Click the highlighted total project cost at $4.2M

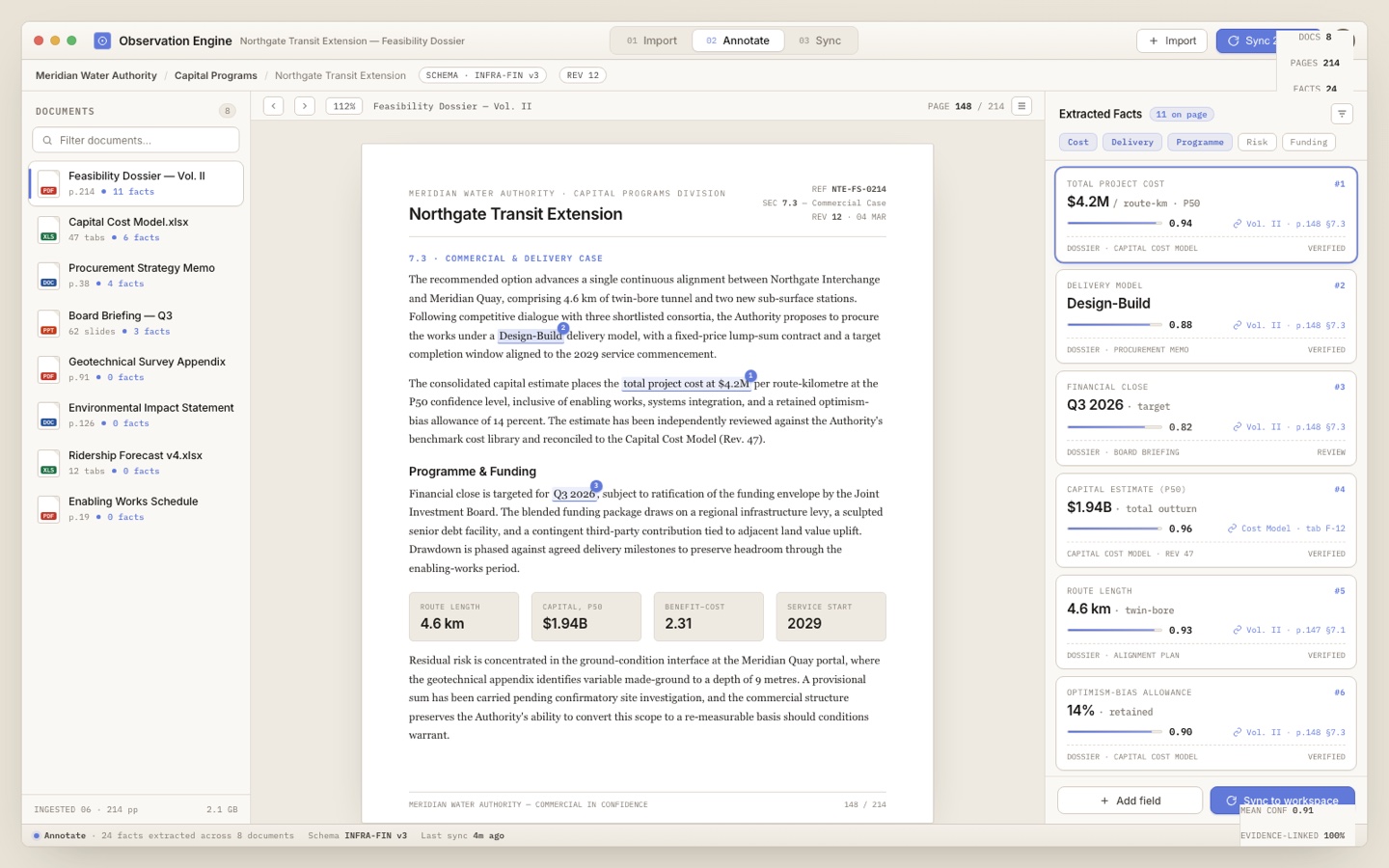686,384
